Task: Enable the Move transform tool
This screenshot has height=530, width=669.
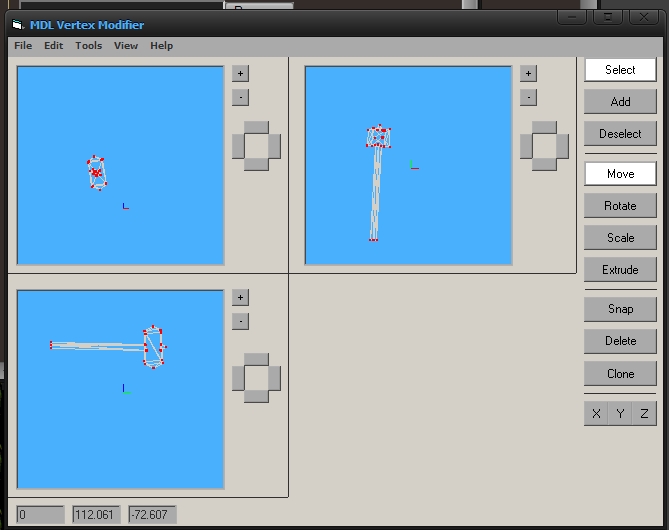Action: tap(620, 174)
